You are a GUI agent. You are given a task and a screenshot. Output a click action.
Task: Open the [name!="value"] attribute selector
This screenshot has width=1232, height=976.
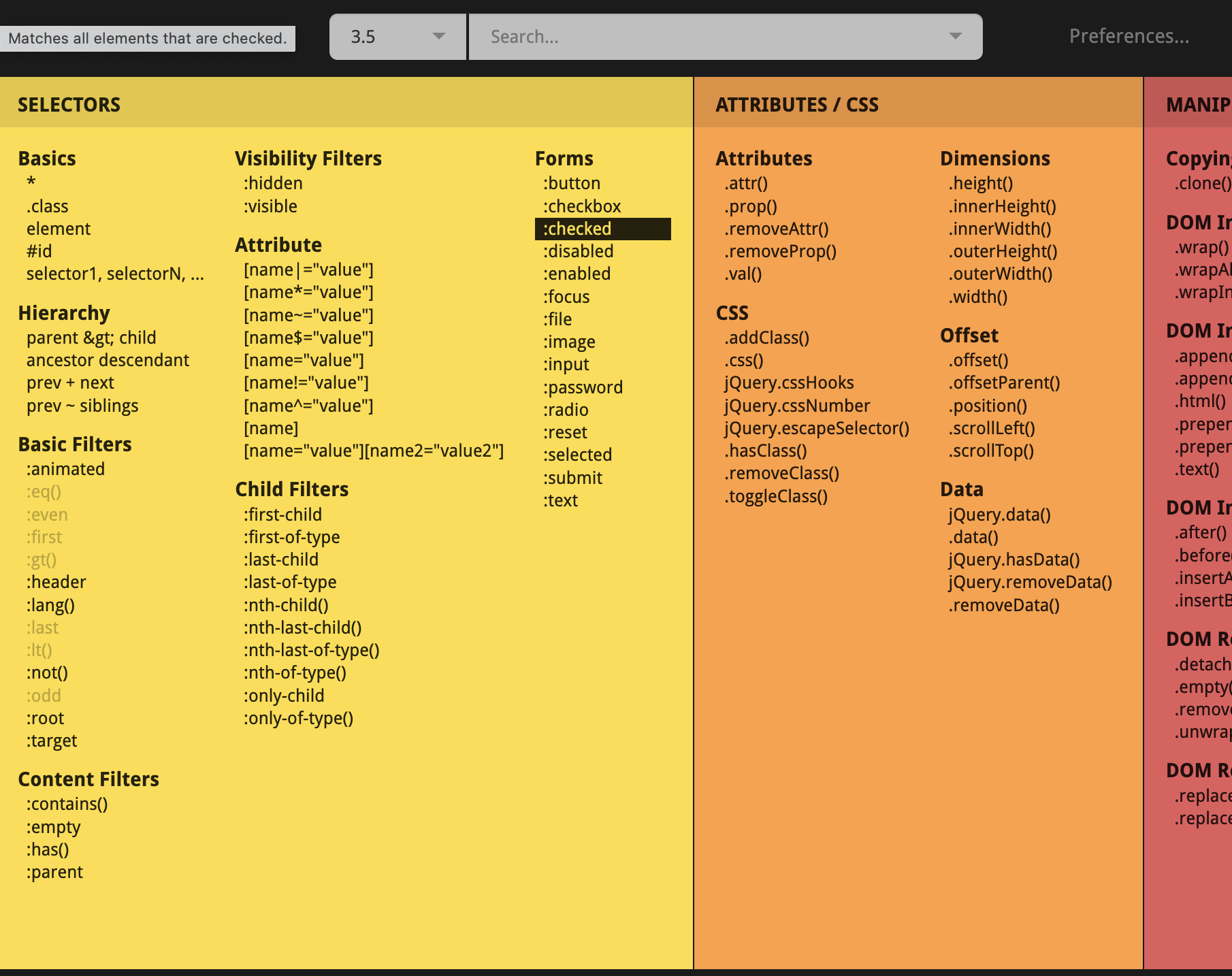[x=306, y=383]
